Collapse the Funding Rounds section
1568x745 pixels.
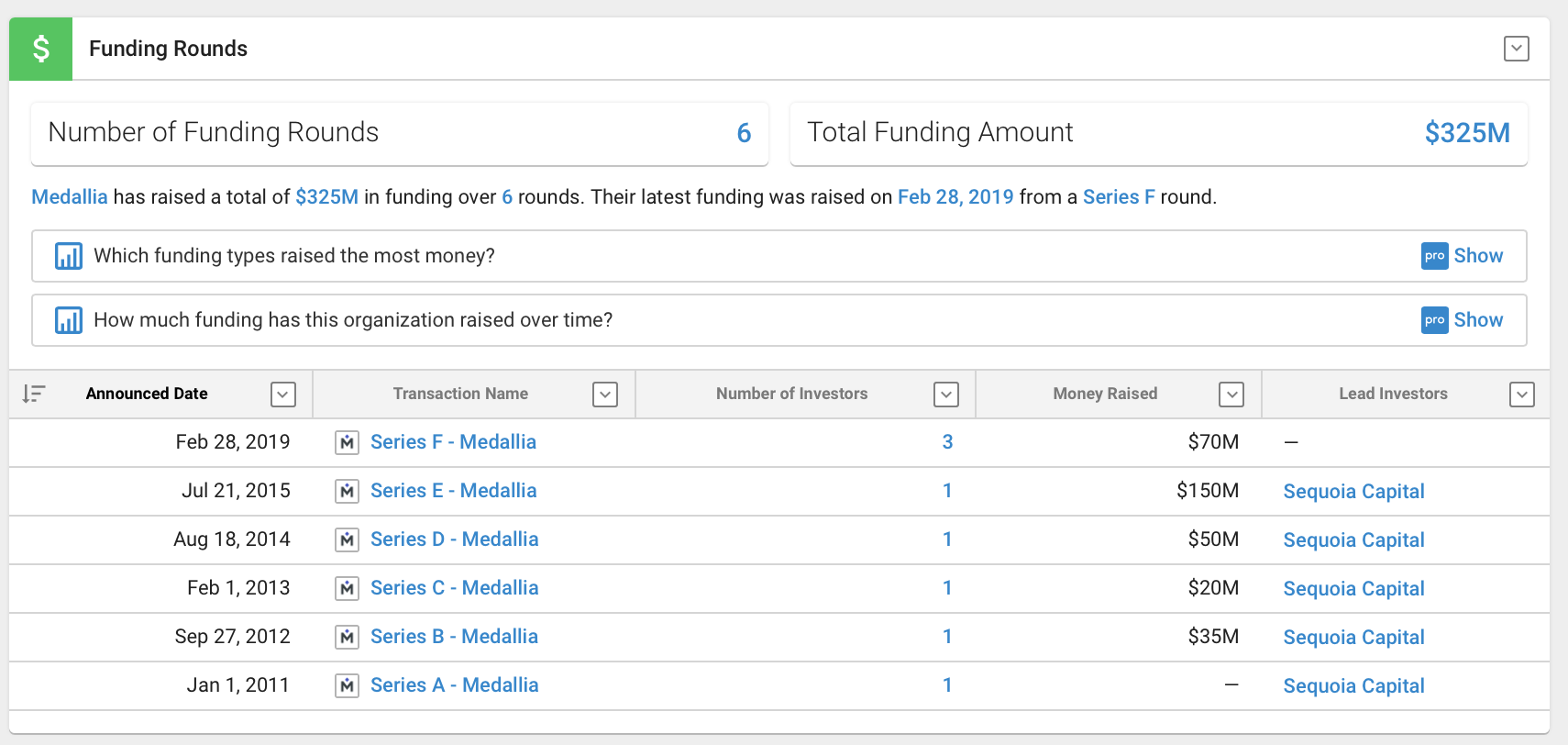[1517, 49]
